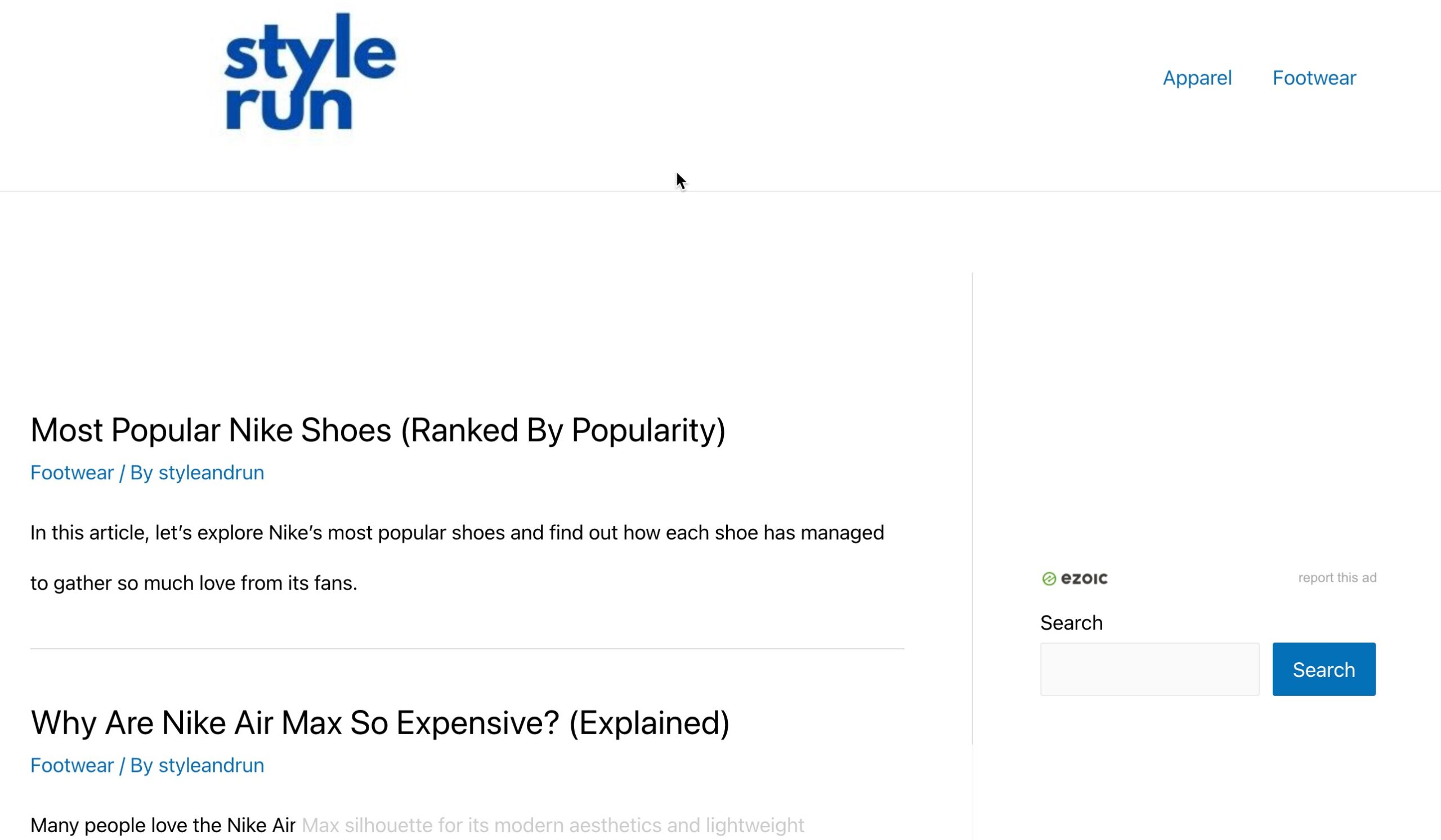Click the word By in the Nike Shoes byline
The height and width of the screenshot is (840, 1441).
141,473
